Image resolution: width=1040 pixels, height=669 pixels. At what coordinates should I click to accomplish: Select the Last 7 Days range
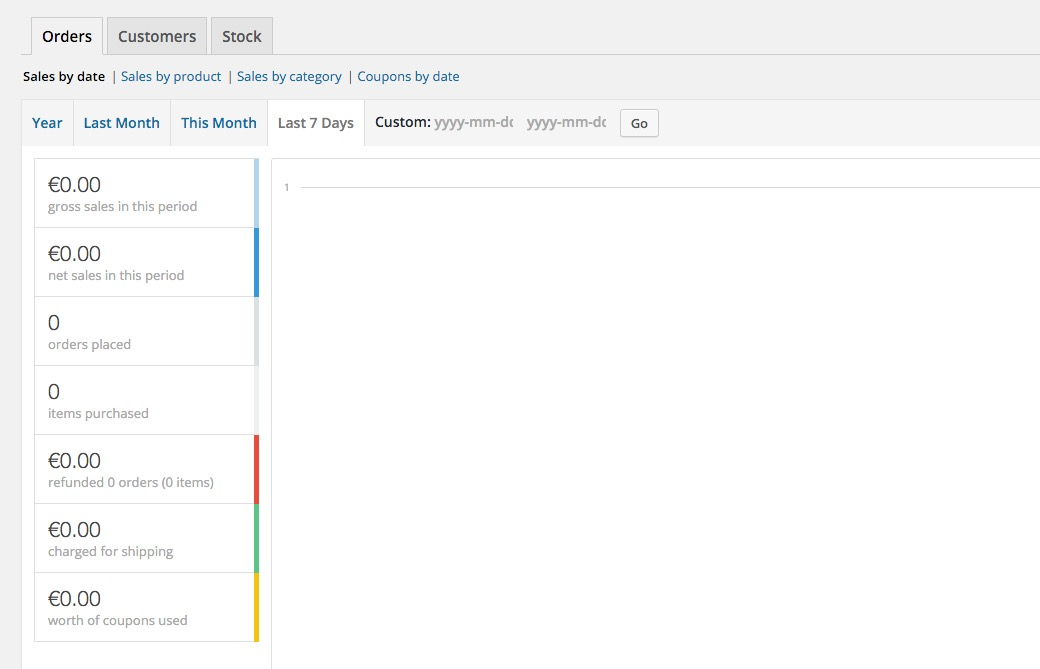(316, 123)
